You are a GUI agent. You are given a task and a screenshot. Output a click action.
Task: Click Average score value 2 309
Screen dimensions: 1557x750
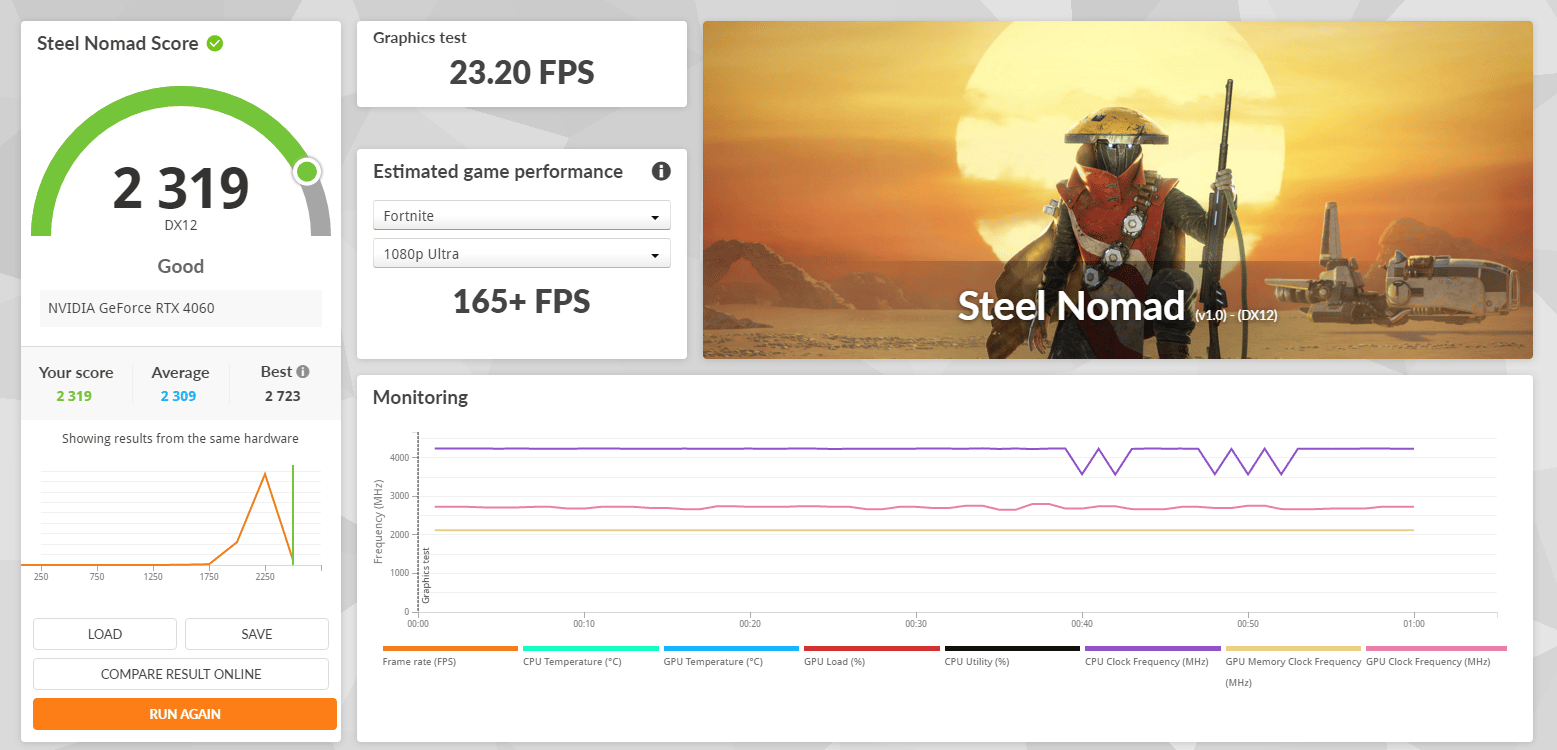click(x=178, y=396)
